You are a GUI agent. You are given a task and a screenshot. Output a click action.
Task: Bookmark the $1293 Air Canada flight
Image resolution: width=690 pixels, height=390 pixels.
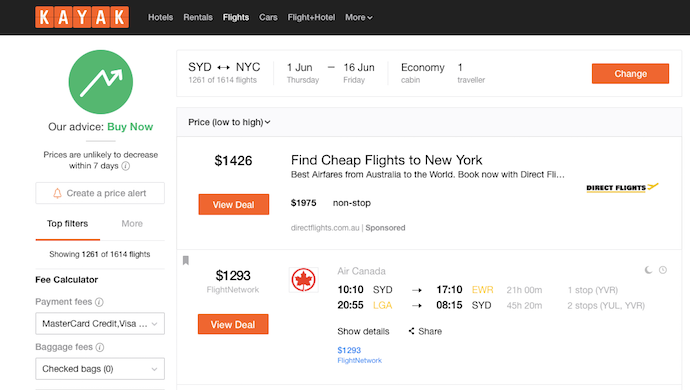tap(186, 261)
